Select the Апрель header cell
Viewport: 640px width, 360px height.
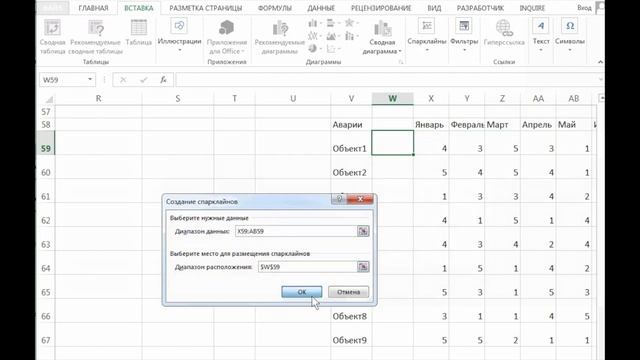(538, 124)
